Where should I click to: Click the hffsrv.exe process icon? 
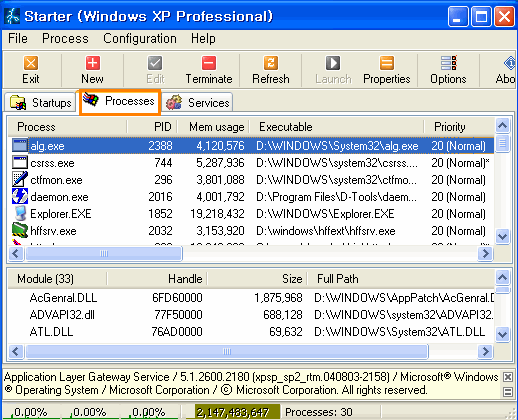(20, 230)
